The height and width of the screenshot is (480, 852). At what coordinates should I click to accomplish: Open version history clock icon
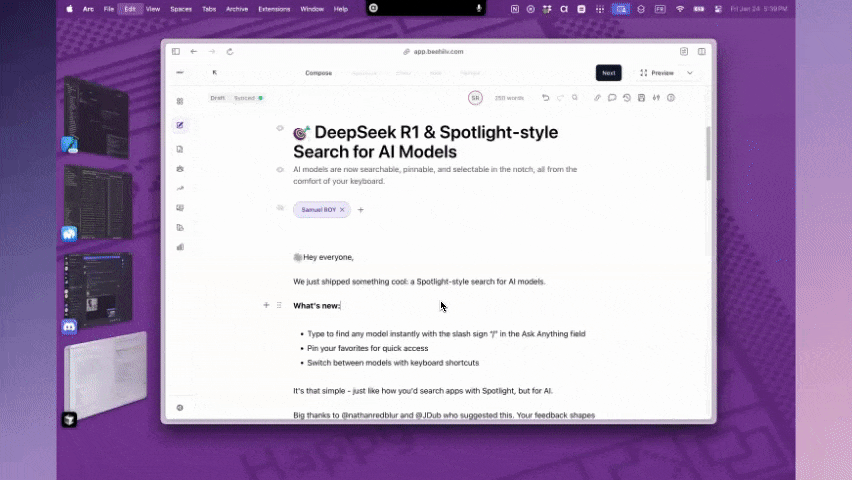click(627, 98)
